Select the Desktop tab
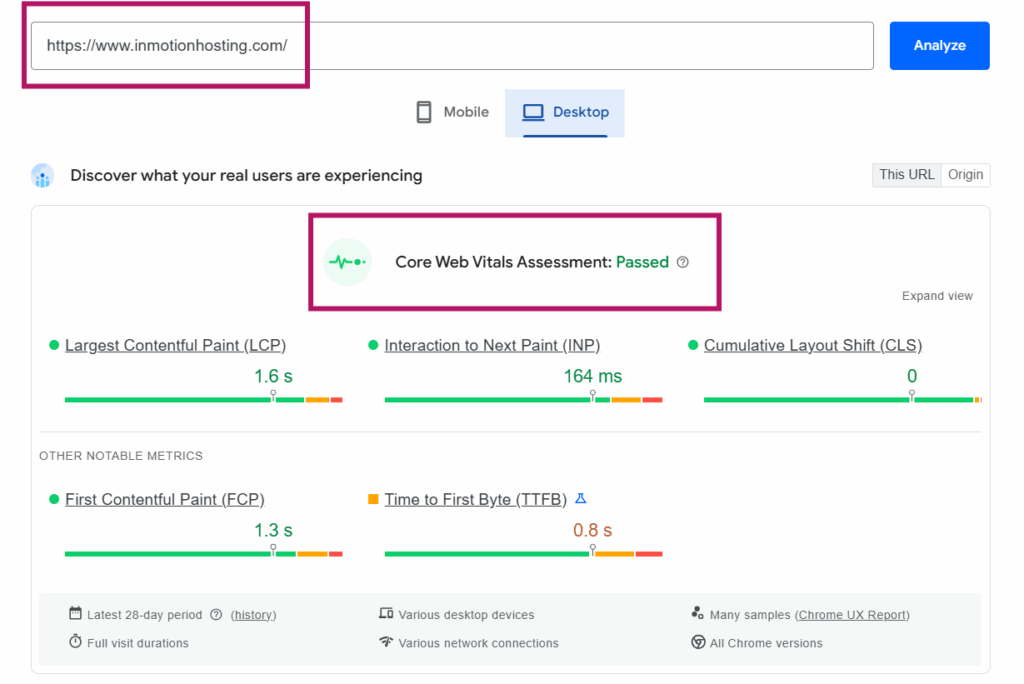1024x684 pixels. point(565,112)
